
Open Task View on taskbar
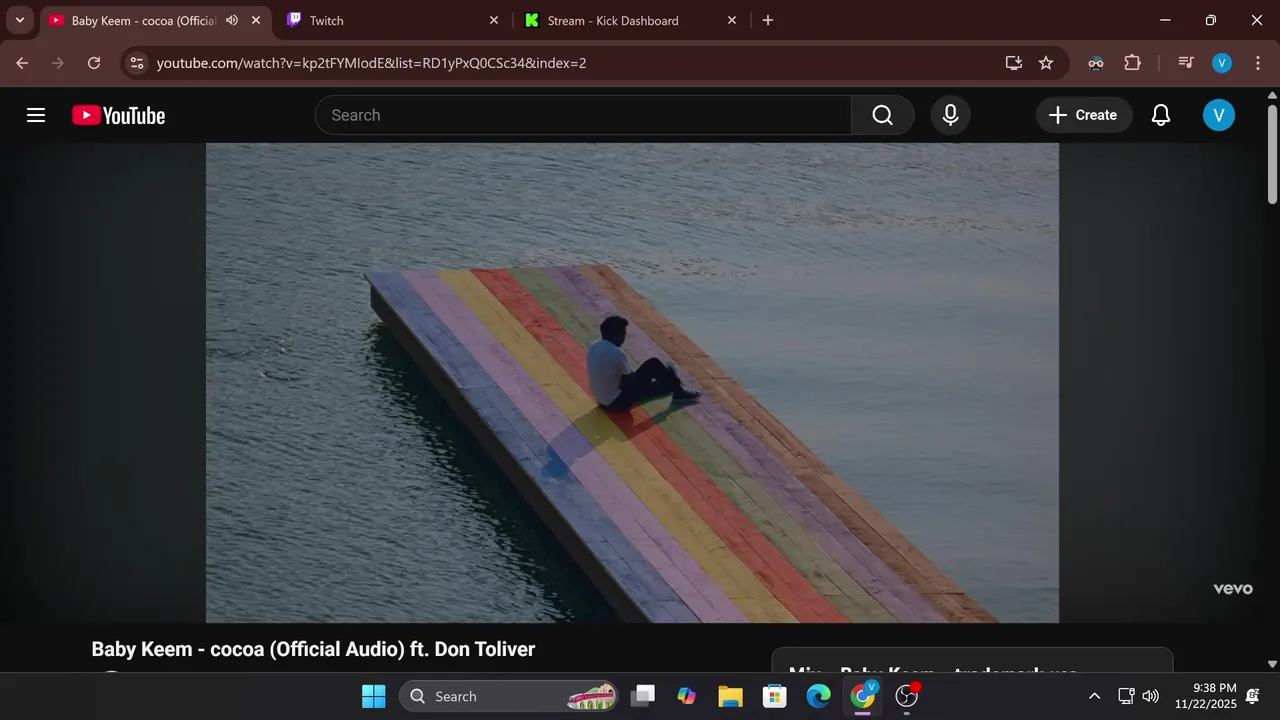(x=644, y=696)
